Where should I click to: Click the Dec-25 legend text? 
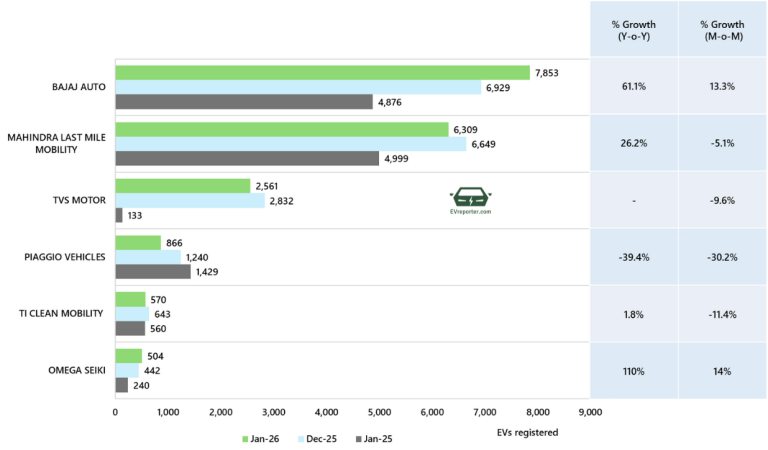click(321, 439)
